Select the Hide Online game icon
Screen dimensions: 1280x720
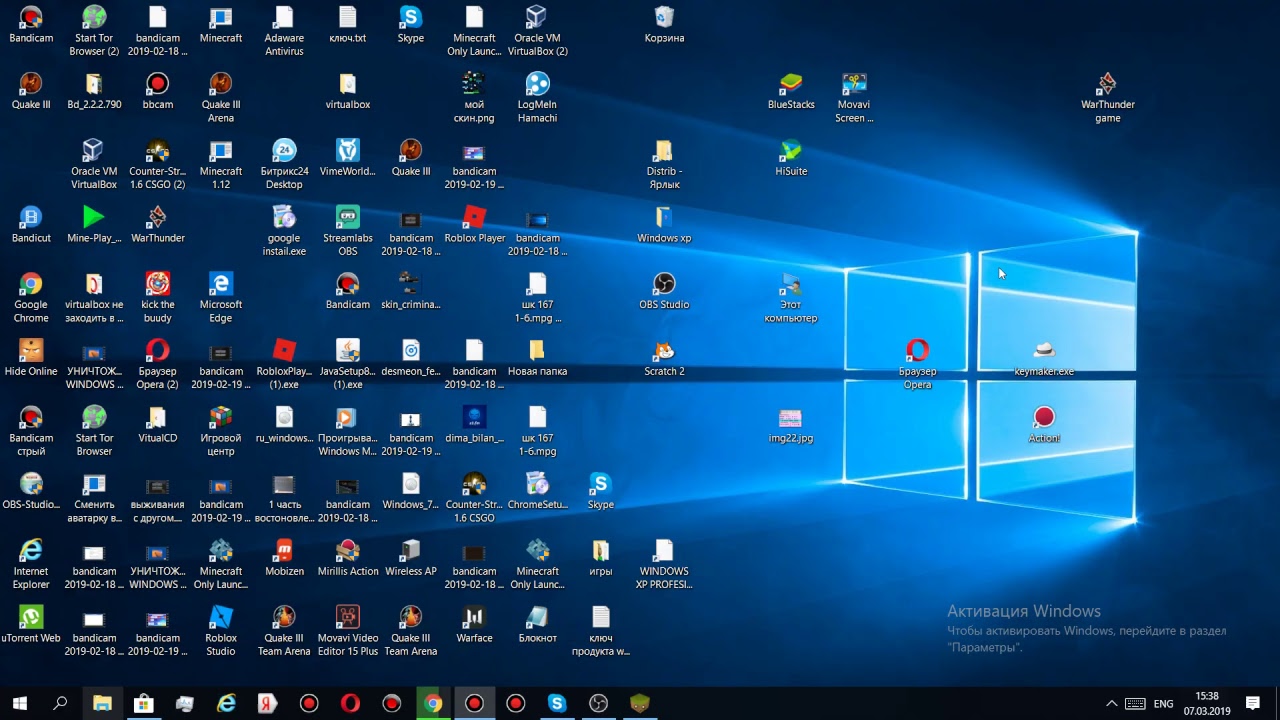pyautogui.click(x=31, y=358)
